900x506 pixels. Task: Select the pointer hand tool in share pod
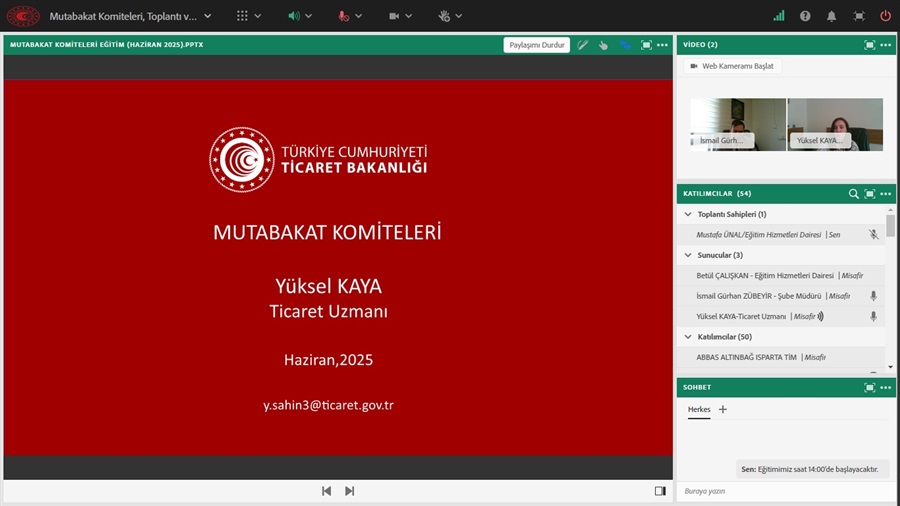(x=603, y=45)
